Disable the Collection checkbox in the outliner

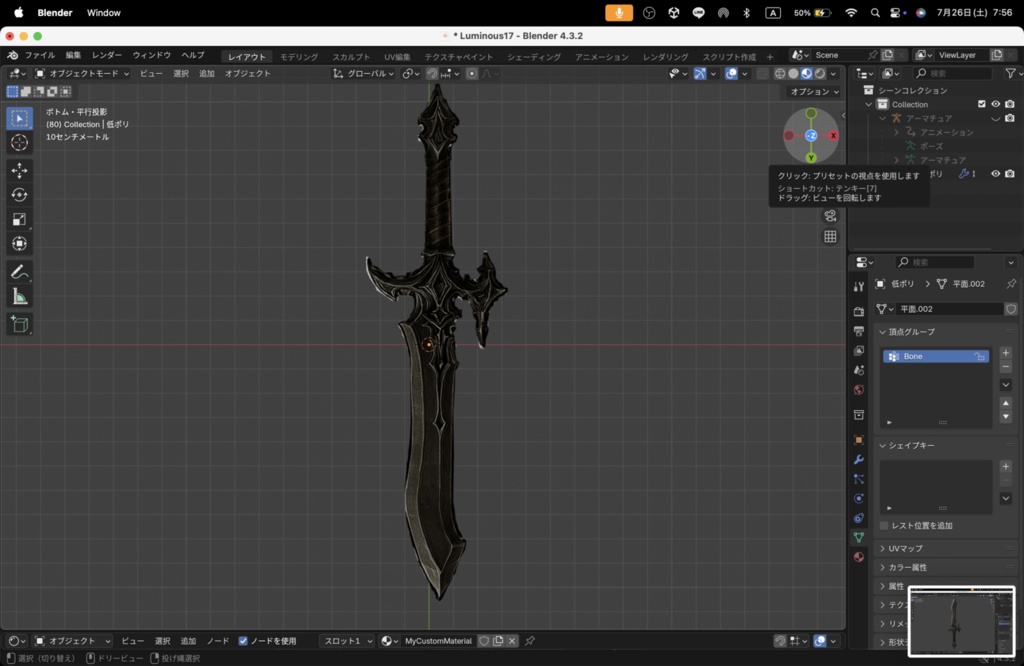click(x=982, y=104)
